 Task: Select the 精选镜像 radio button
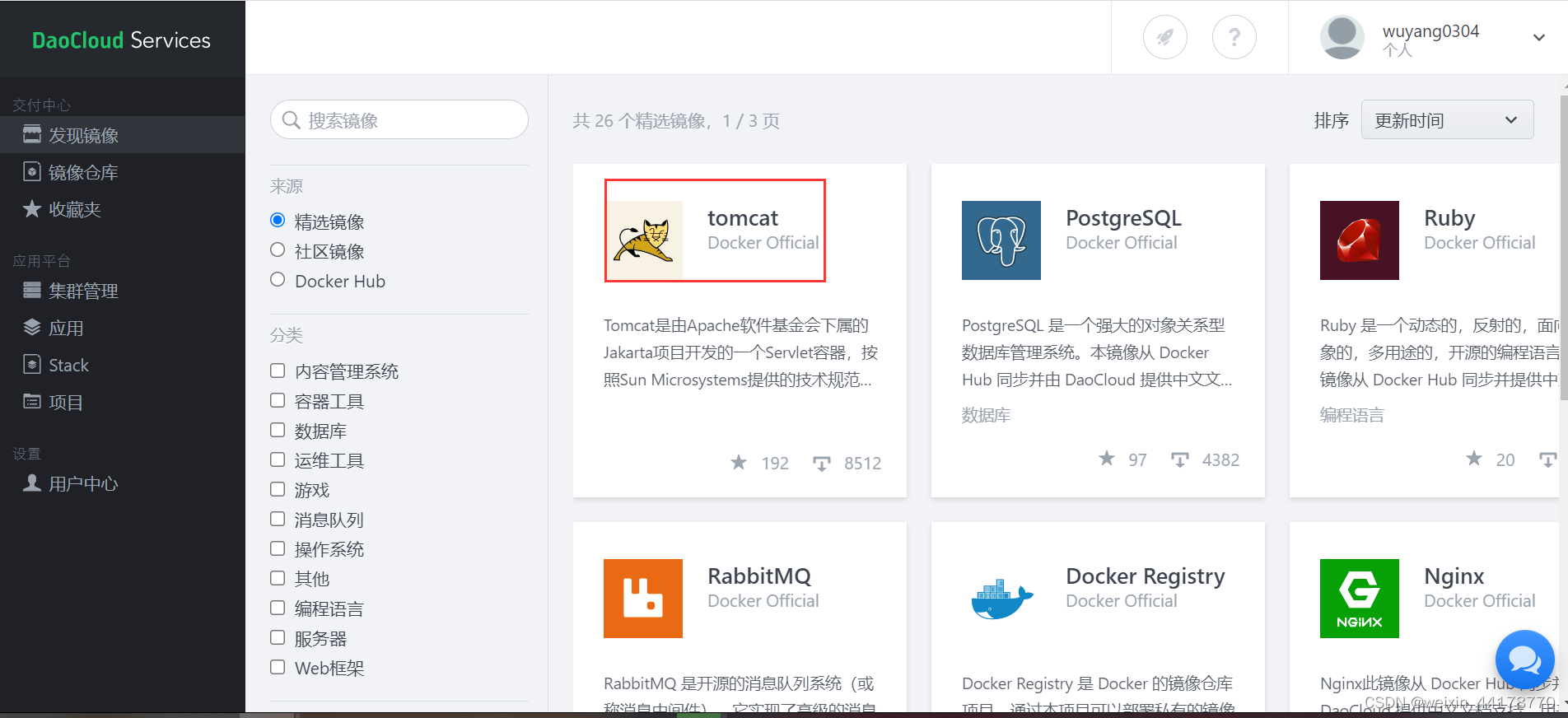tap(278, 221)
